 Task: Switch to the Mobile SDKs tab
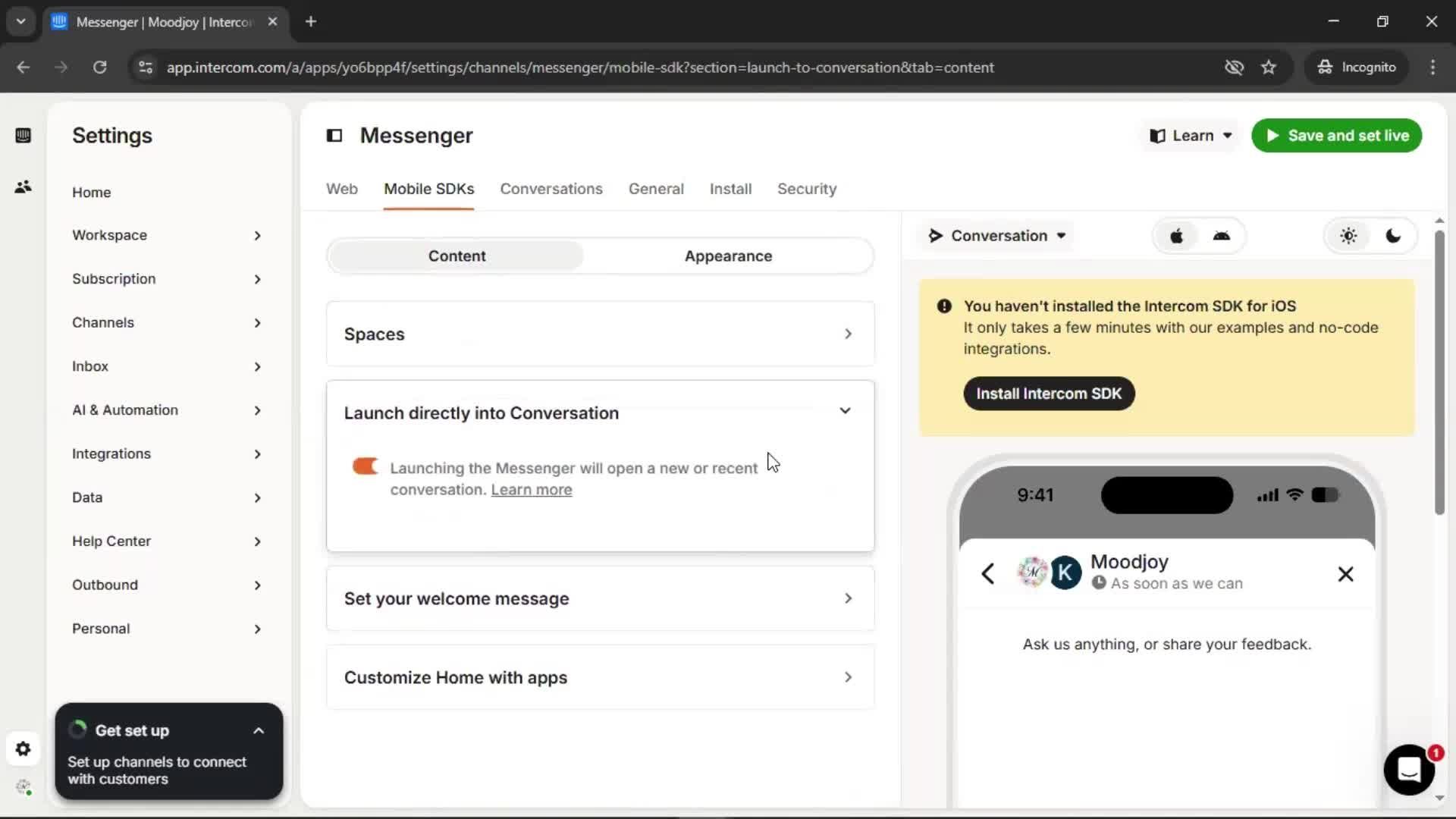pos(428,189)
